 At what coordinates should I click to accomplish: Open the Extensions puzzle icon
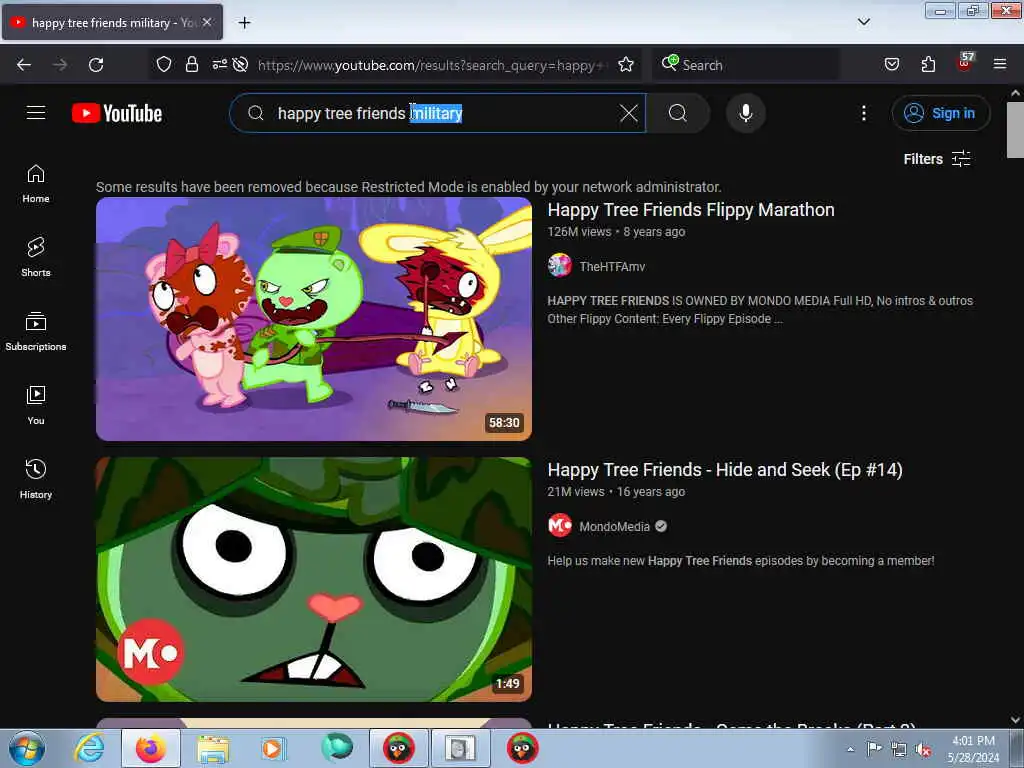(x=928, y=64)
